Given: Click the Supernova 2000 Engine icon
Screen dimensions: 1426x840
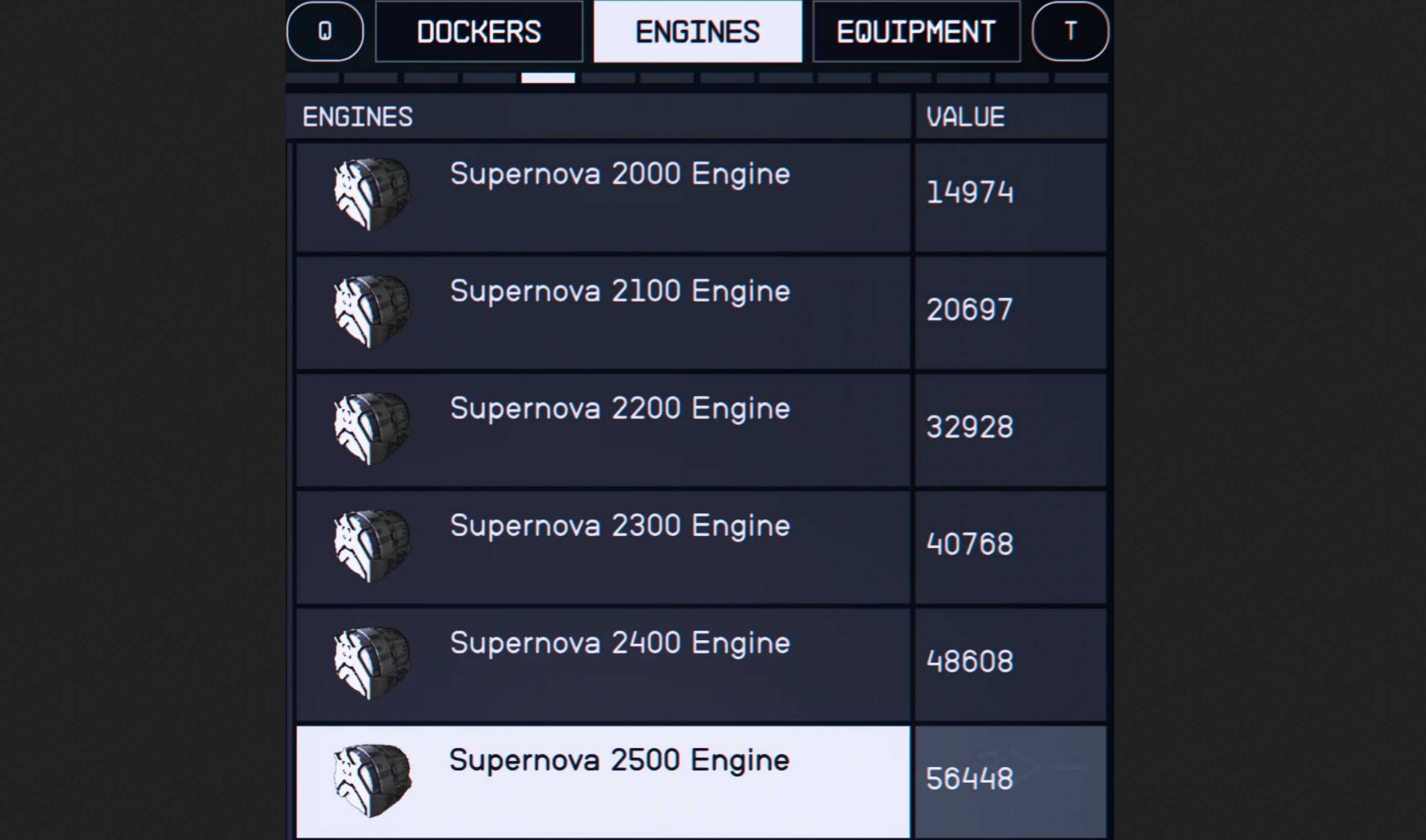Looking at the screenshot, I should 372,194.
